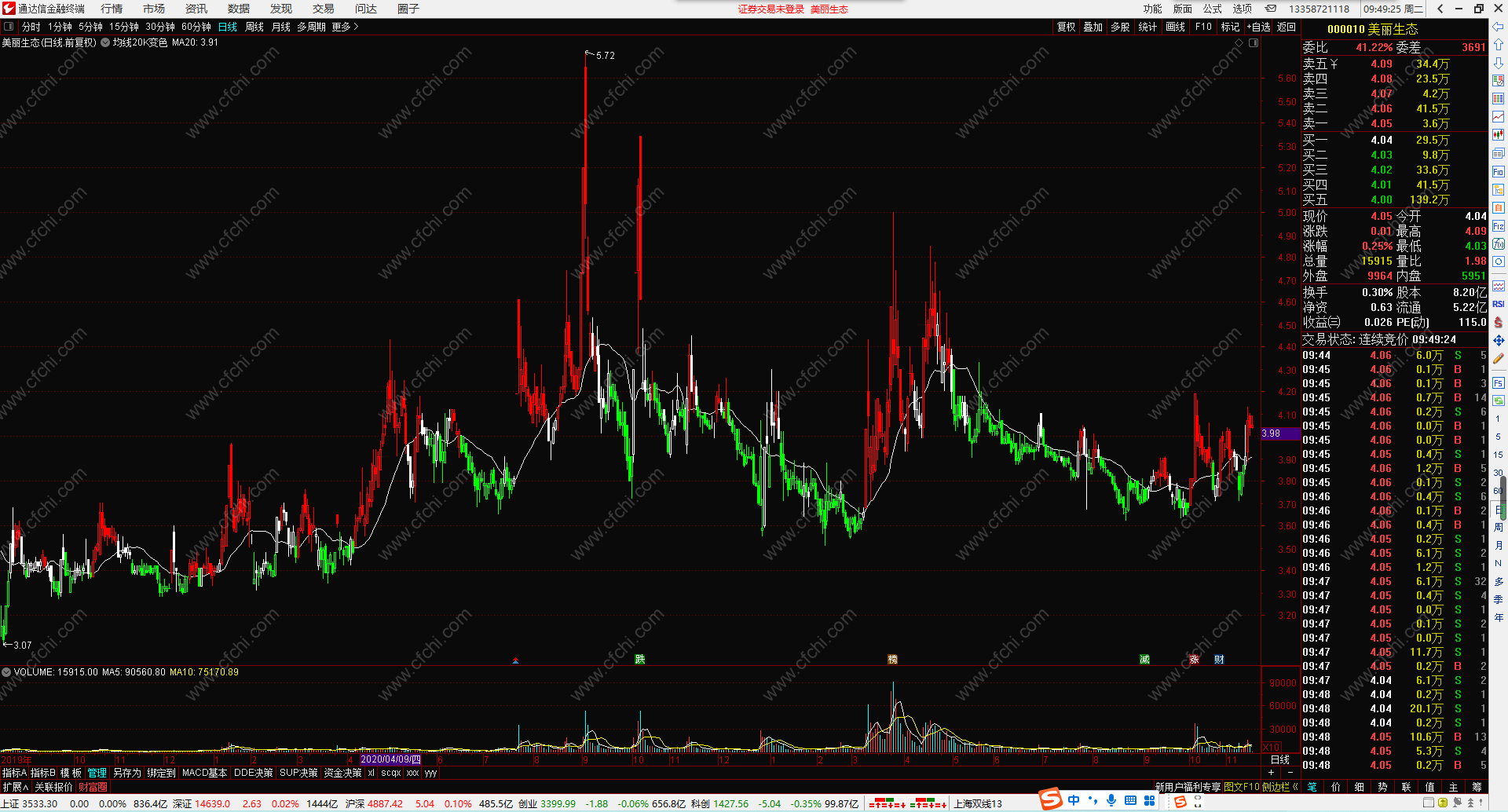The width and height of the screenshot is (1508, 812).
Task: Open the 市场 menu
Action: coord(154,9)
